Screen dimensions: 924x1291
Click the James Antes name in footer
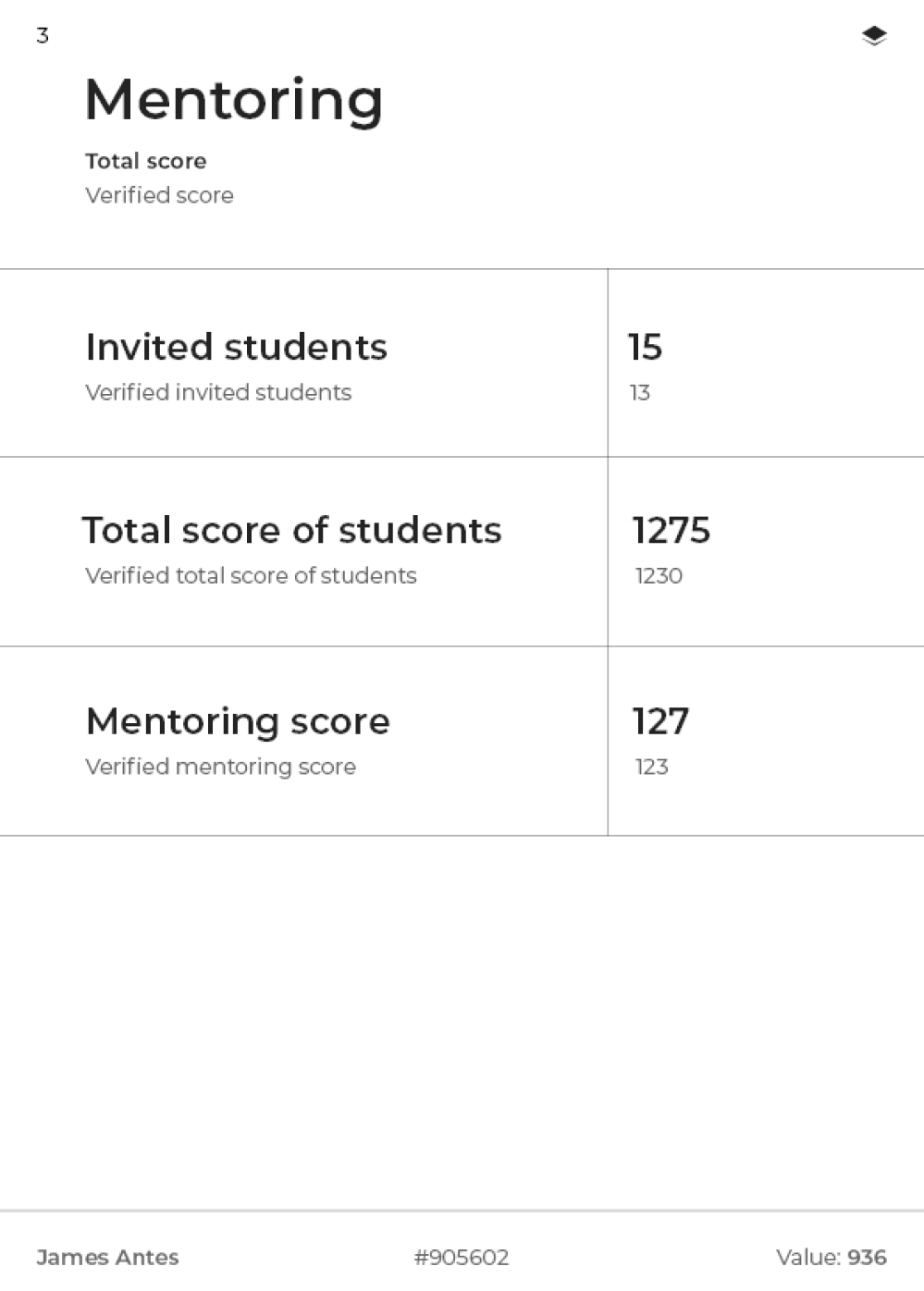pyautogui.click(x=107, y=1257)
